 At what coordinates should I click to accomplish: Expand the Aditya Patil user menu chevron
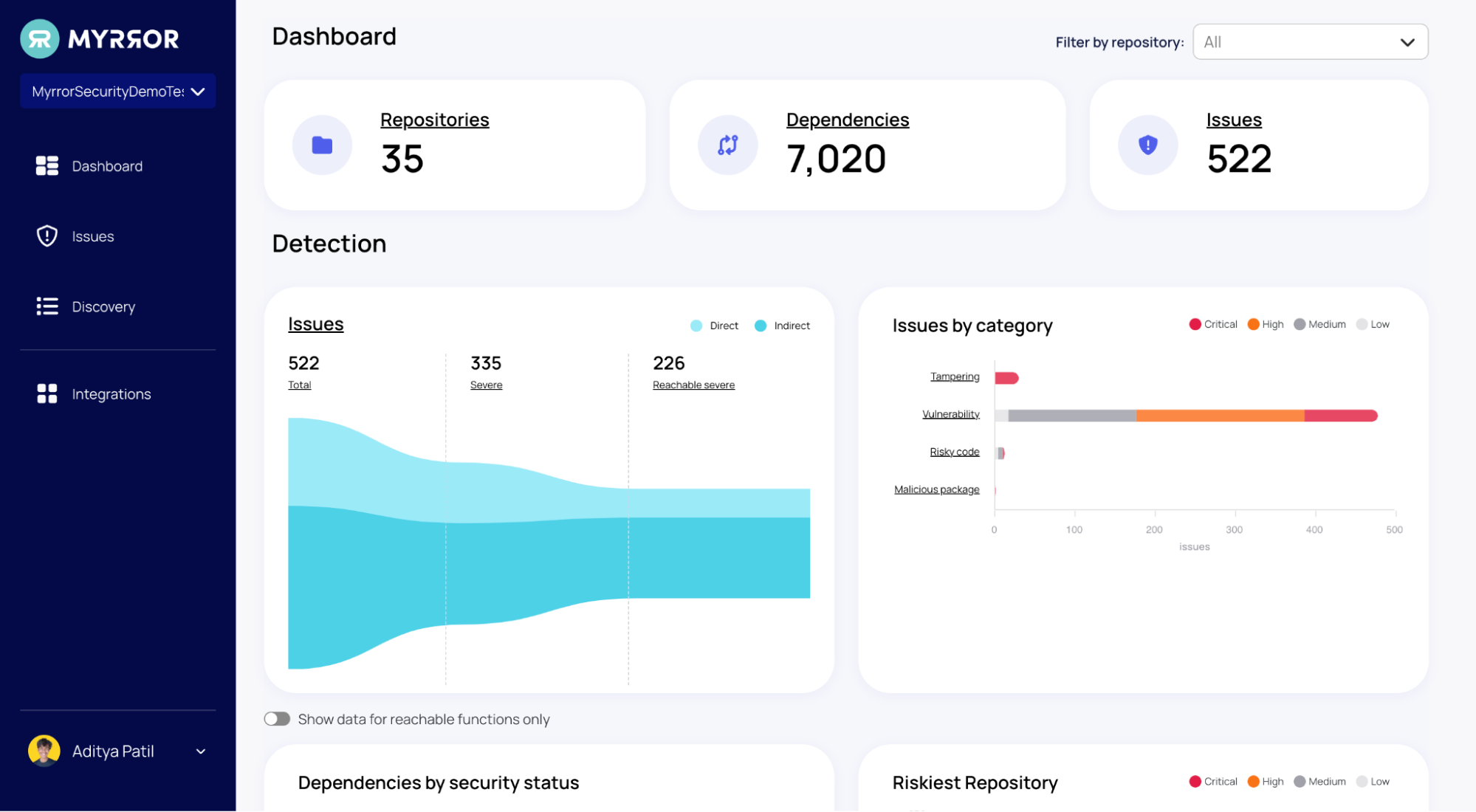pyautogui.click(x=201, y=751)
